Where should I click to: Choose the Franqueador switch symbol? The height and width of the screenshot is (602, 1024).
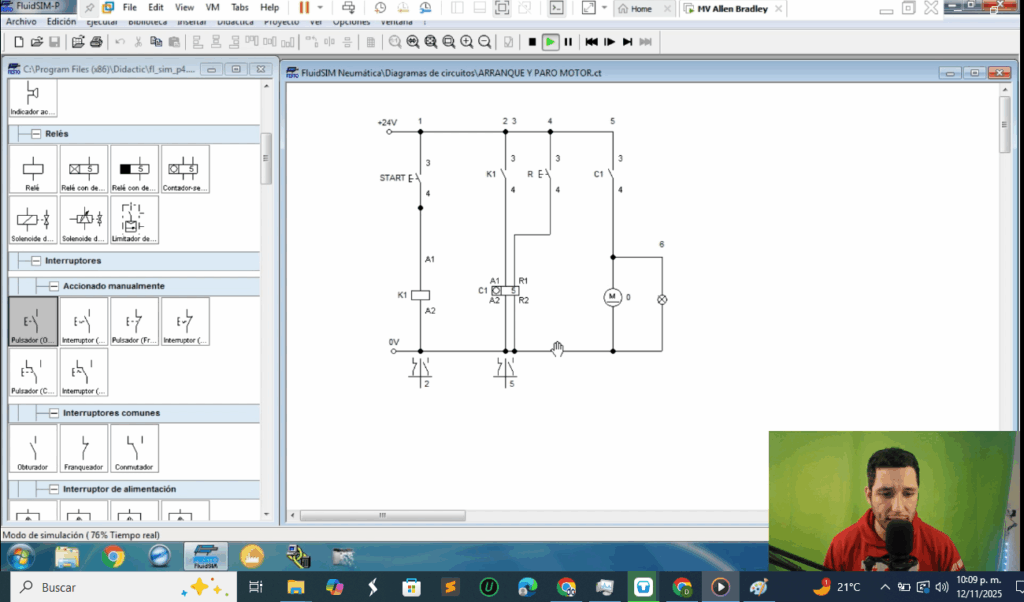[84, 448]
